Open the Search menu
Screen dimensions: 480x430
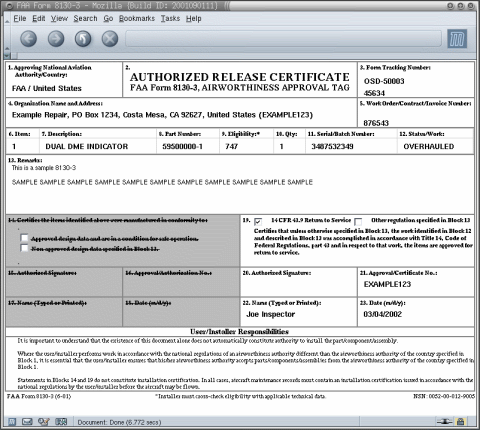pos(85,19)
